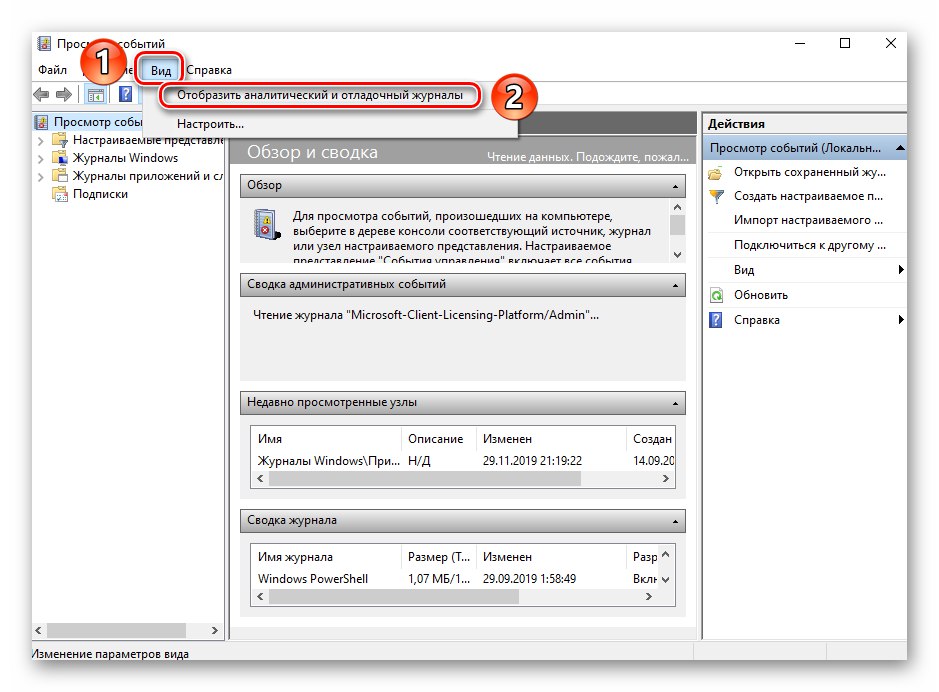Click Подключиться к другому компьютеру action
939x692 pixels.
click(810, 244)
